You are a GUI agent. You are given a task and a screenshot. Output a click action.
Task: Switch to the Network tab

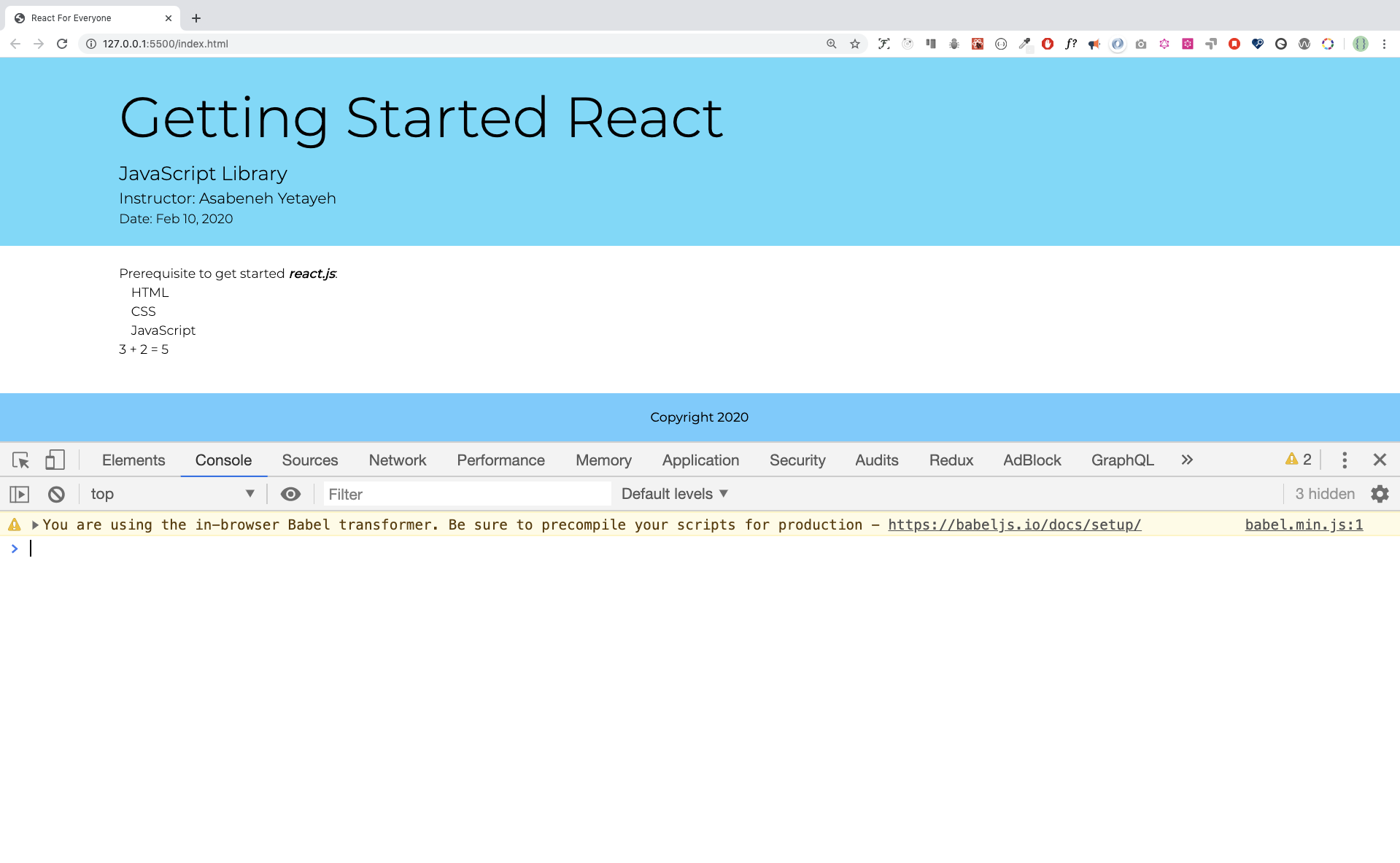tap(398, 460)
